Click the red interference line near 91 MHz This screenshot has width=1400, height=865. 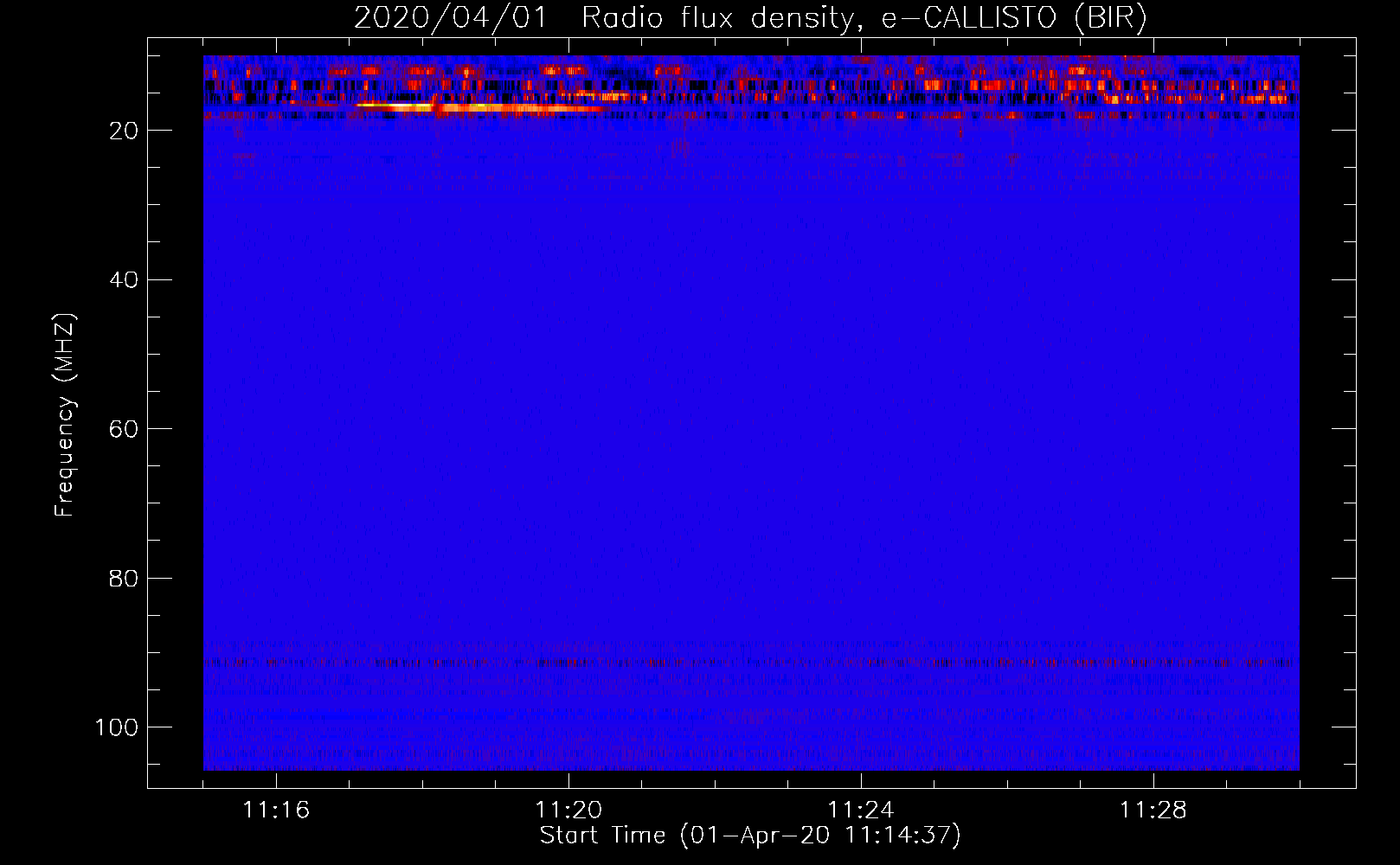pyautogui.click(x=751, y=663)
